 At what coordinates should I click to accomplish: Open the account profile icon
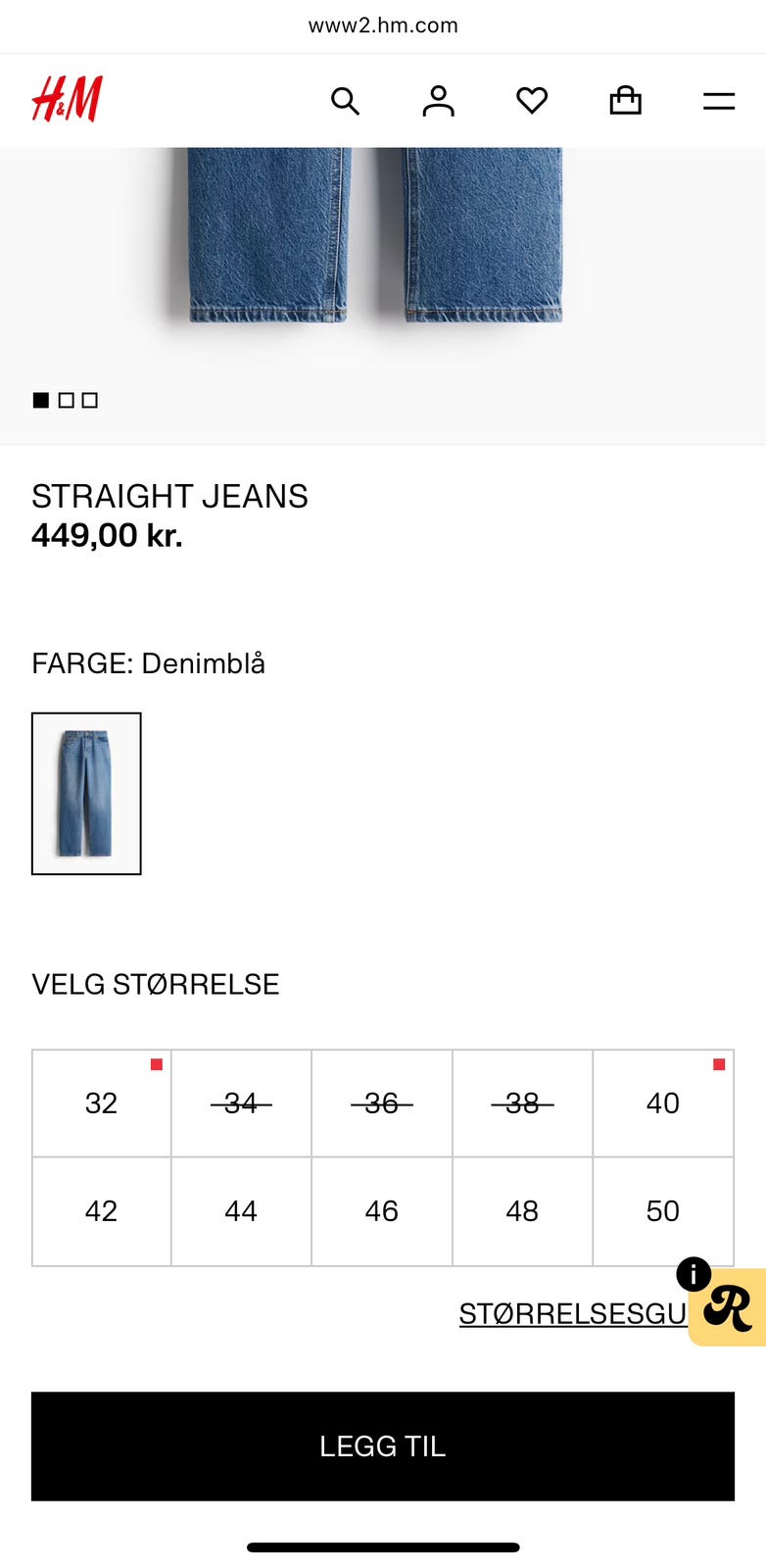pos(438,100)
